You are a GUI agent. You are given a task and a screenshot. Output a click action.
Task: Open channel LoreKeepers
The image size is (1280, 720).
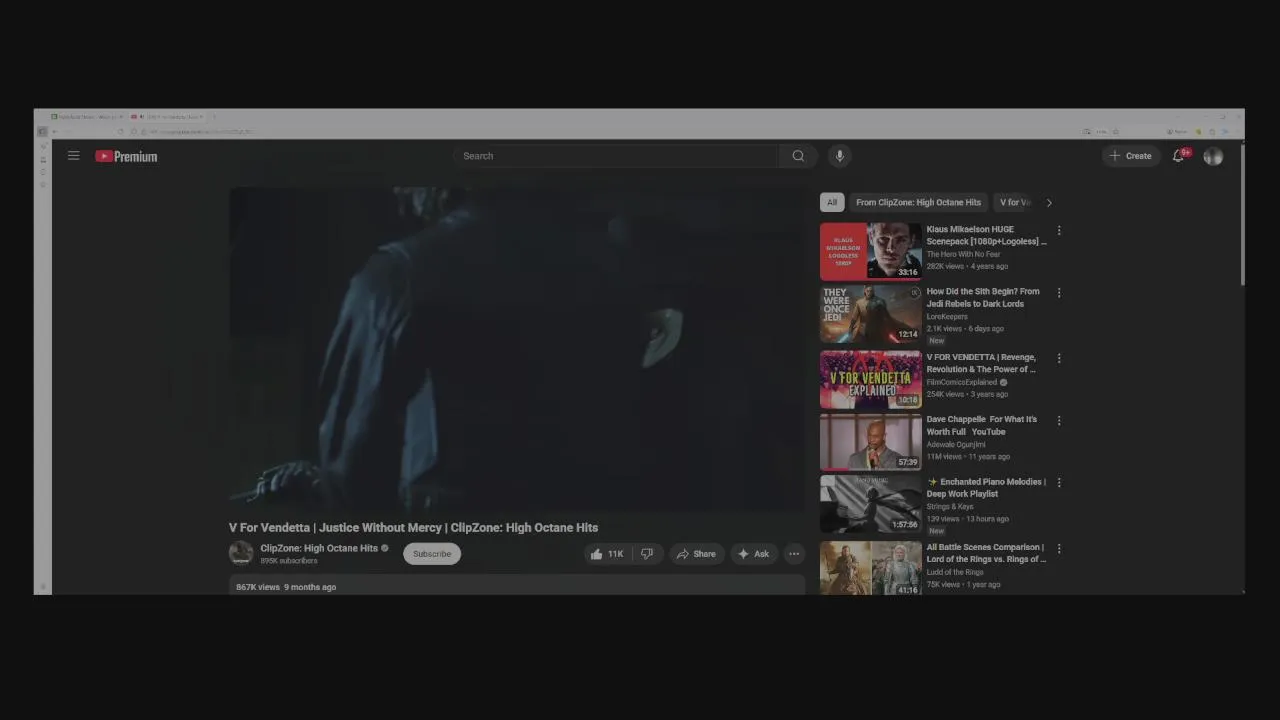coord(947,316)
